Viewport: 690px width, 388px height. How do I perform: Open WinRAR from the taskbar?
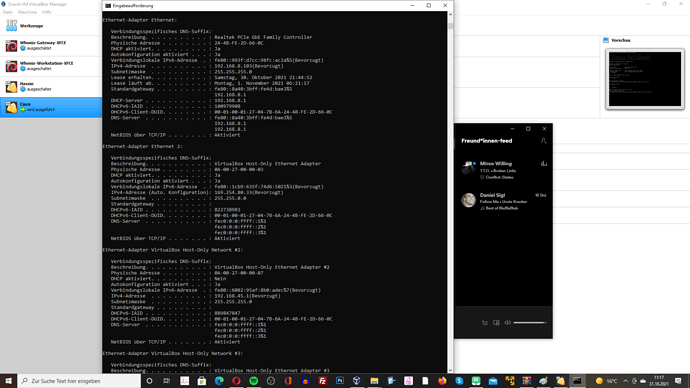point(527,381)
